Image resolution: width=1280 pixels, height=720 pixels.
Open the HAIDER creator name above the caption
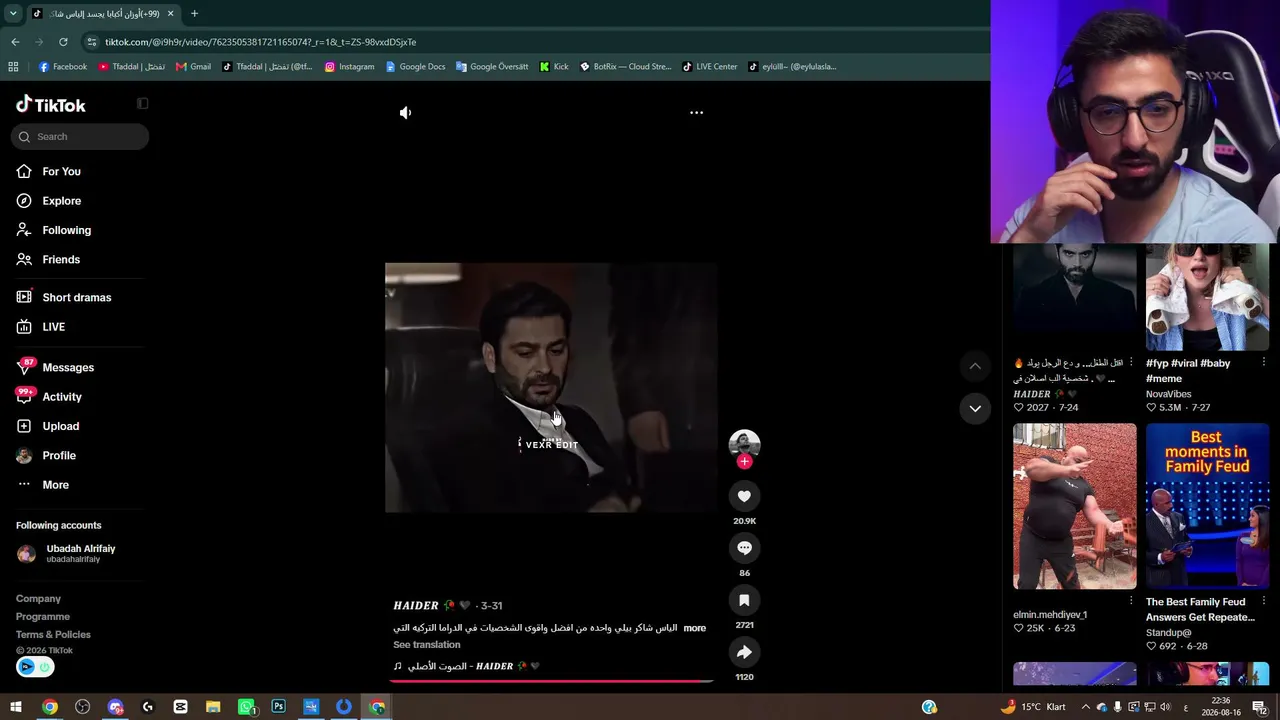click(x=416, y=606)
